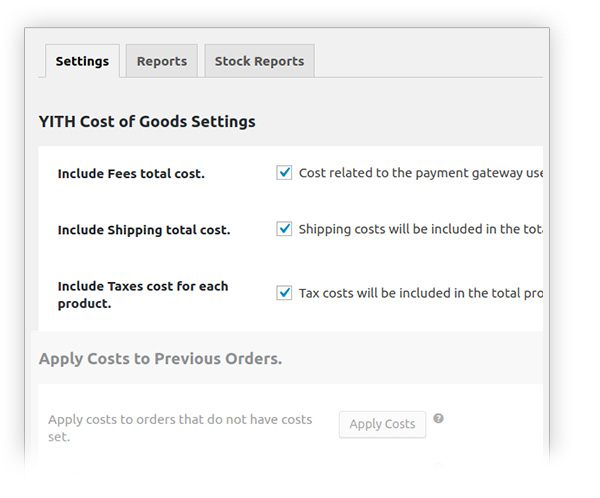Click 'Apply costs to orders that do not have costs set' text

[180, 428]
